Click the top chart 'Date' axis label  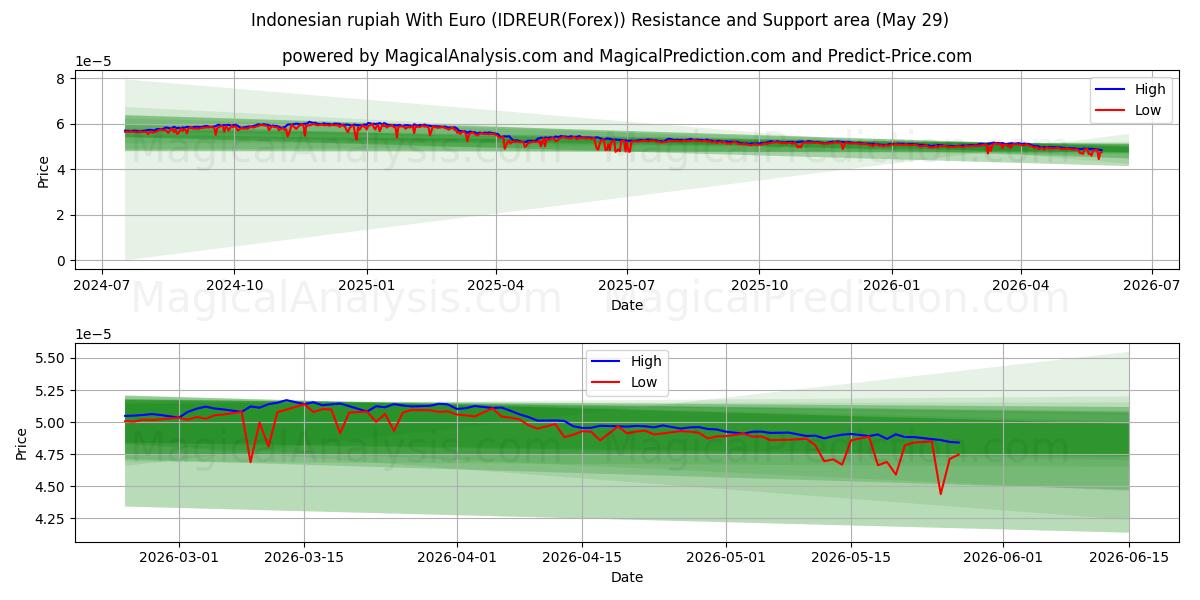coord(627,305)
